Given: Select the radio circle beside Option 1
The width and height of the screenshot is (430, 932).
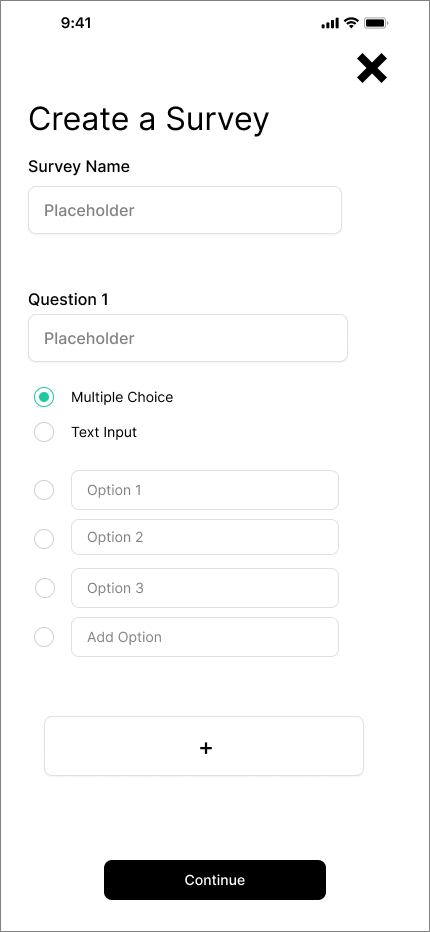Looking at the screenshot, I should [44, 490].
